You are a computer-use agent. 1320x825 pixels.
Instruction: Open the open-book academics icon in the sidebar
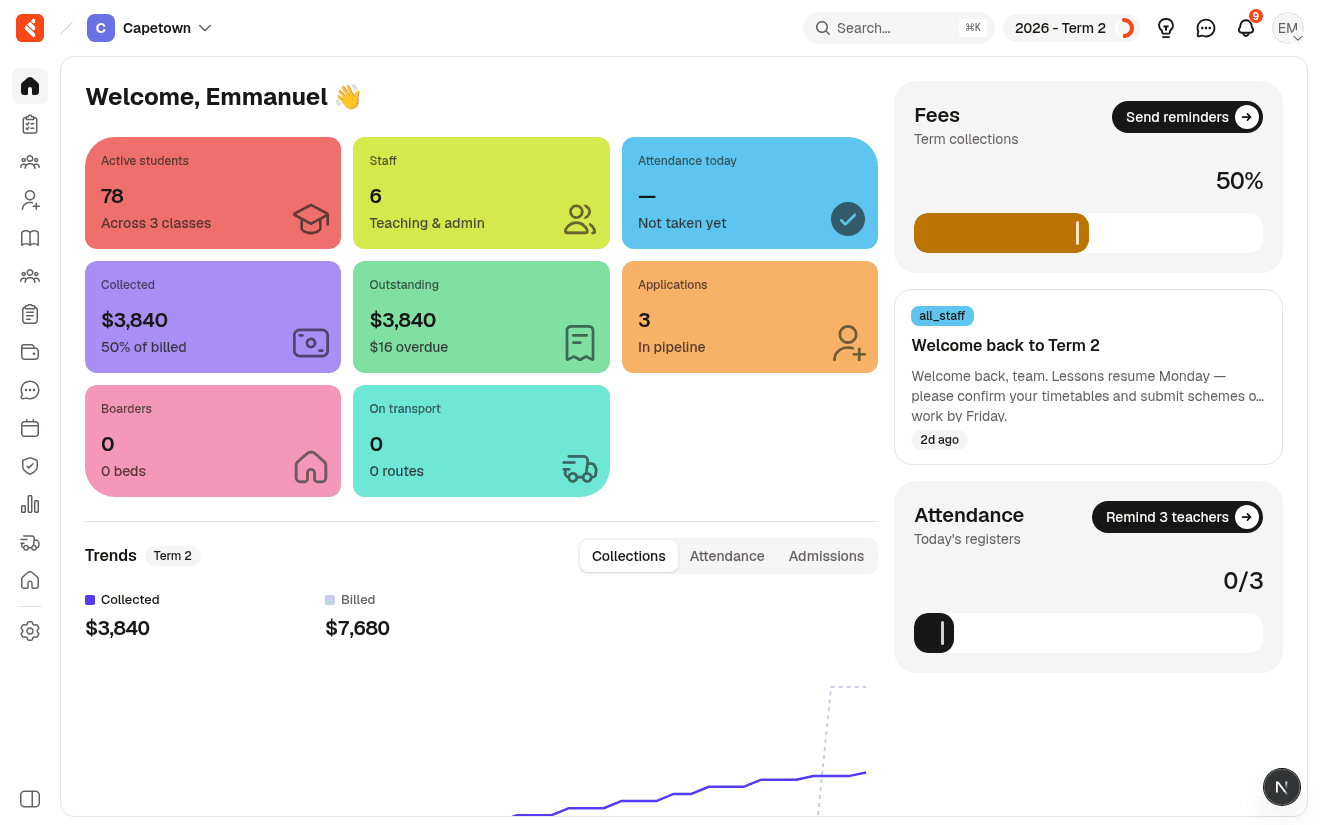(x=30, y=238)
